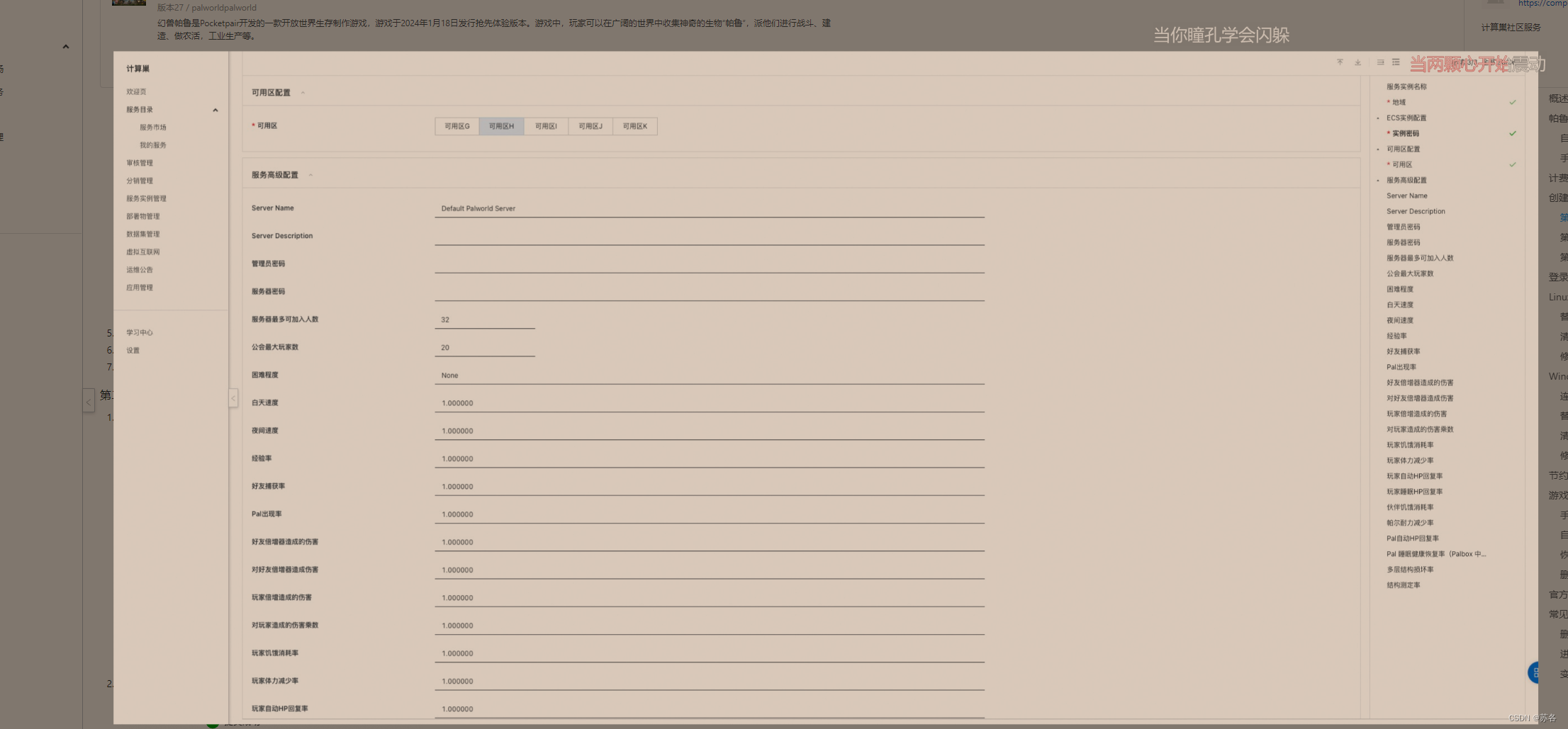Collapse the 可用区配置 outline node
The width and height of the screenshot is (1568, 729).
point(1378,149)
